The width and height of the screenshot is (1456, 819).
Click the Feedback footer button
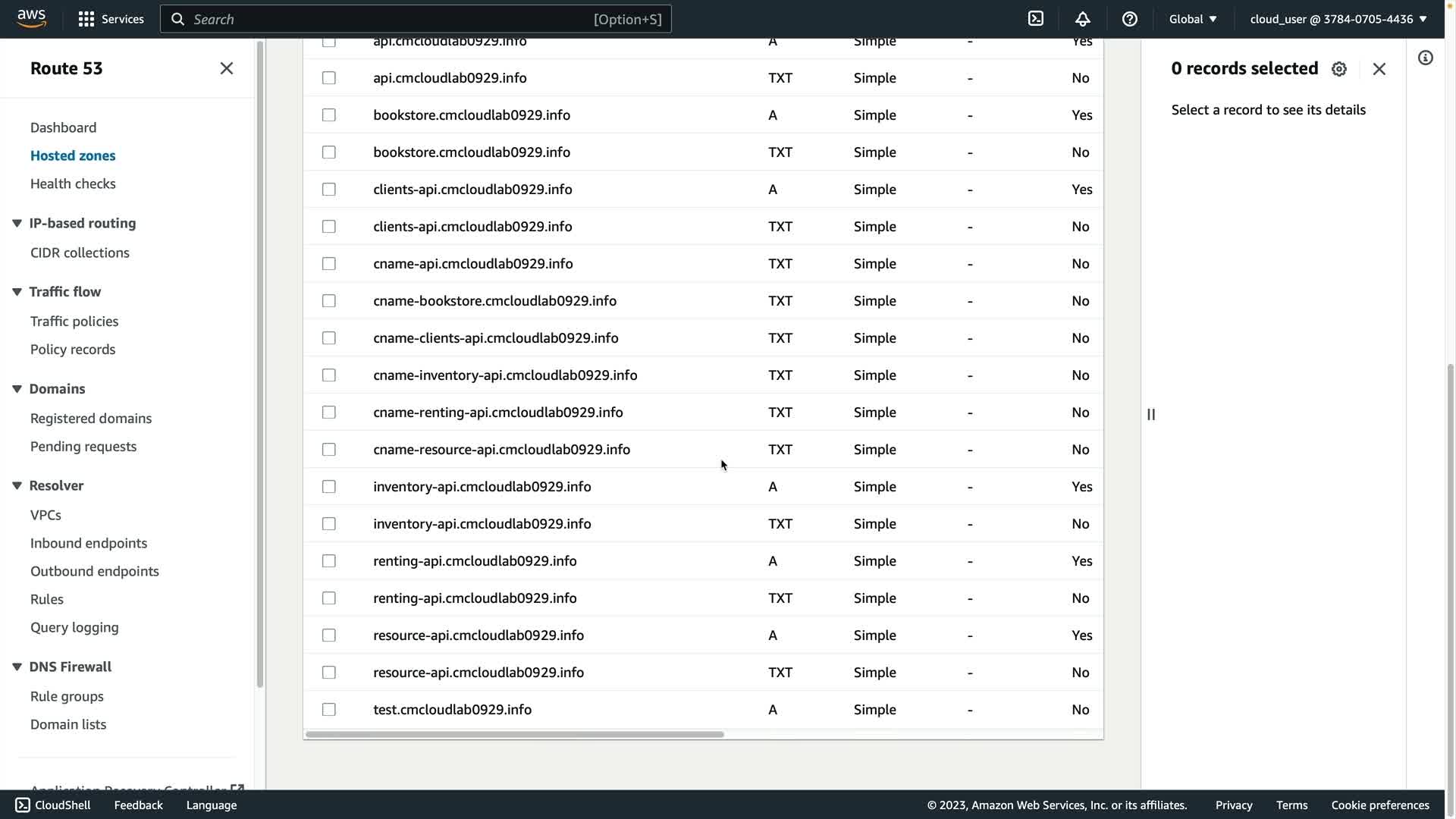point(138,805)
